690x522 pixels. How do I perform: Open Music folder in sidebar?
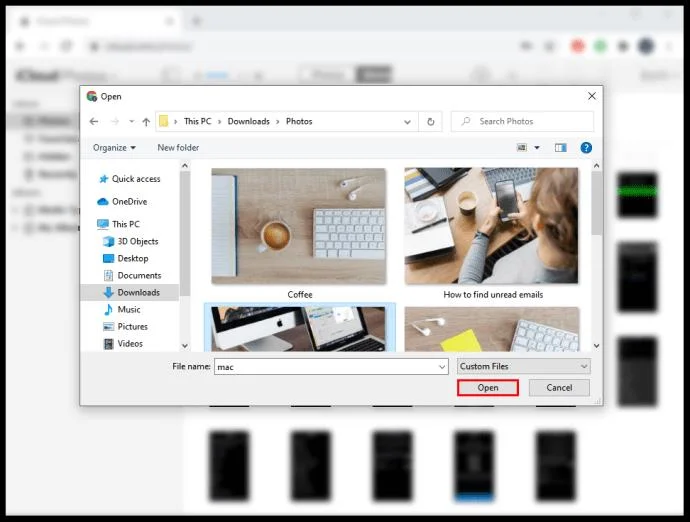pyautogui.click(x=129, y=309)
